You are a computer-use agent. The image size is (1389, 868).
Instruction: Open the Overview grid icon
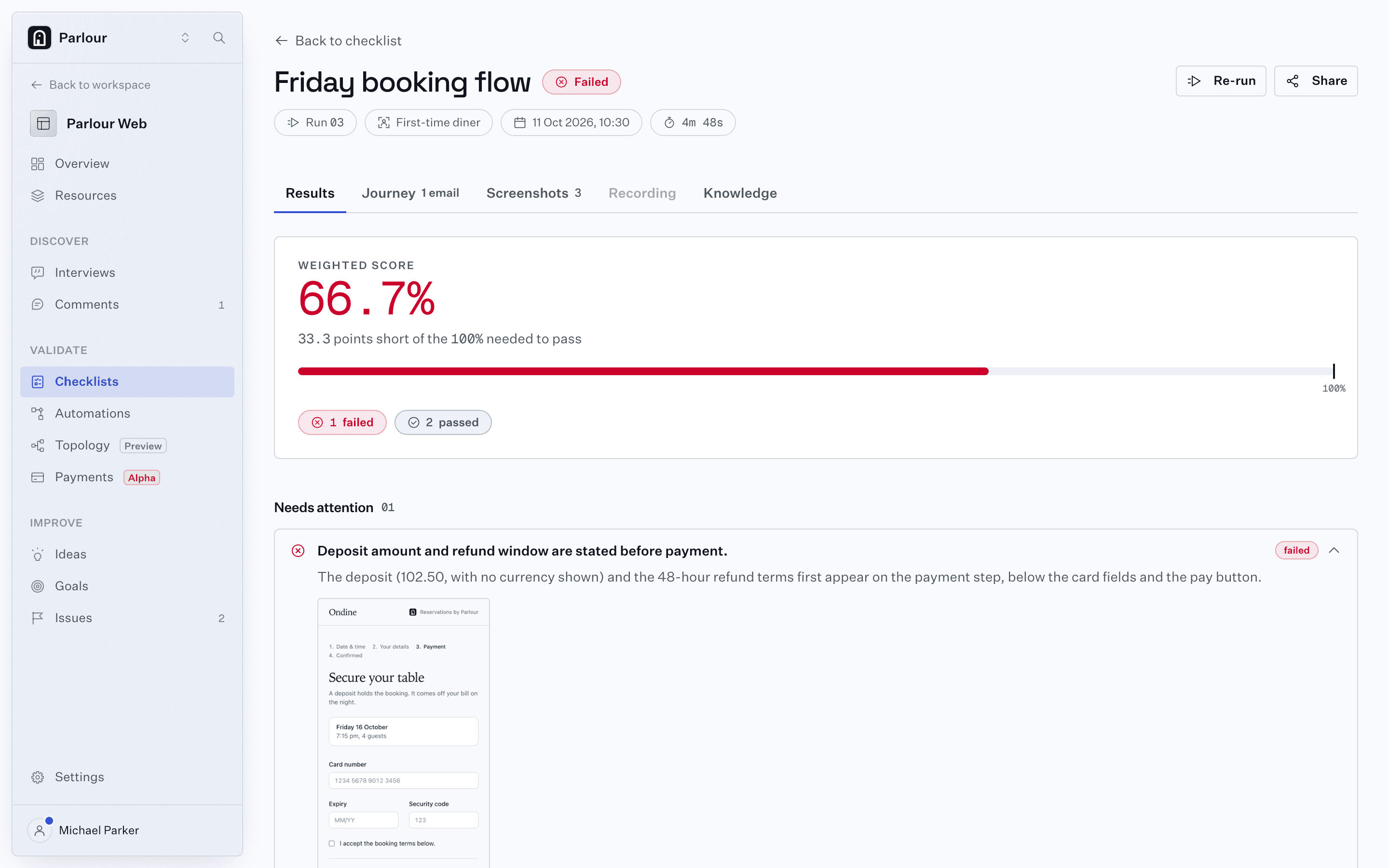(x=37, y=164)
